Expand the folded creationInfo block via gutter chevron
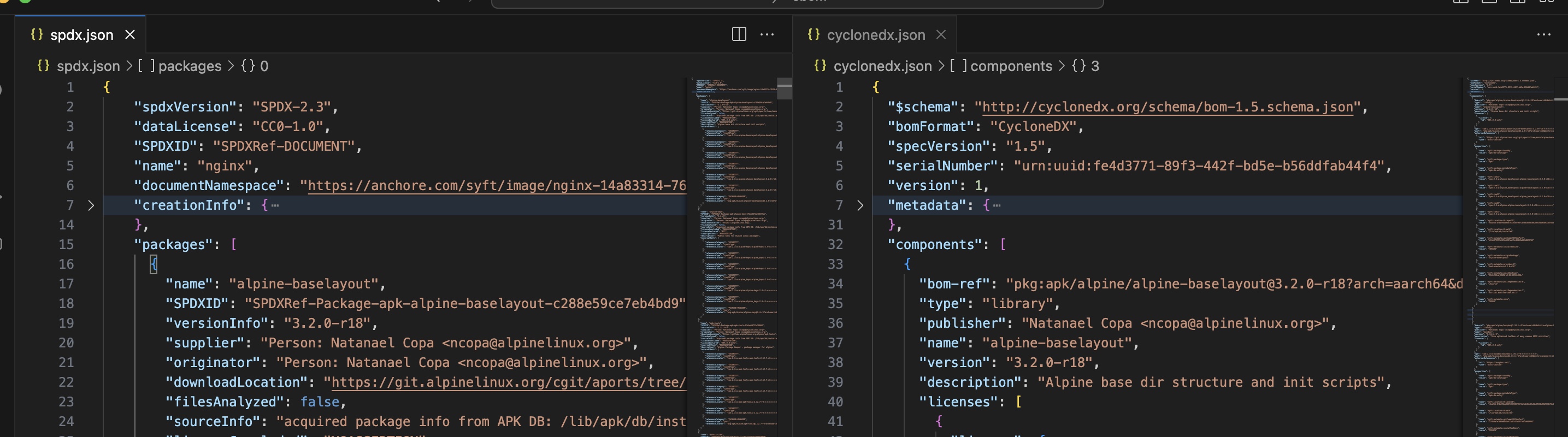1568x437 pixels. pos(91,206)
